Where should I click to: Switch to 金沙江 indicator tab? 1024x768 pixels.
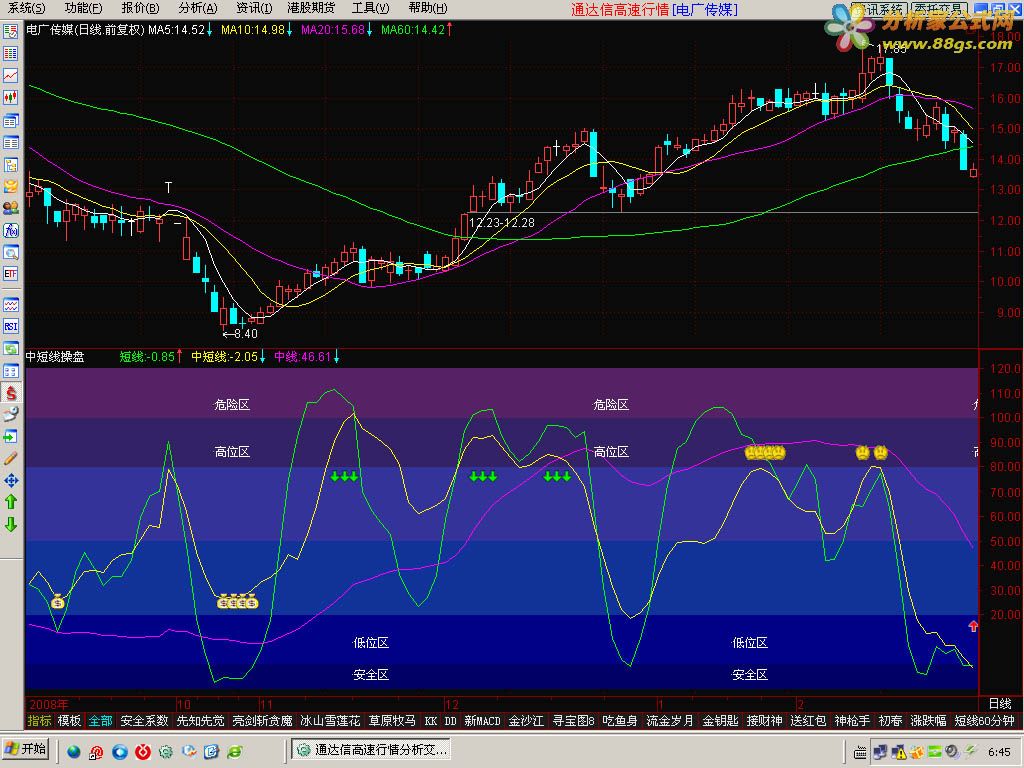526,721
